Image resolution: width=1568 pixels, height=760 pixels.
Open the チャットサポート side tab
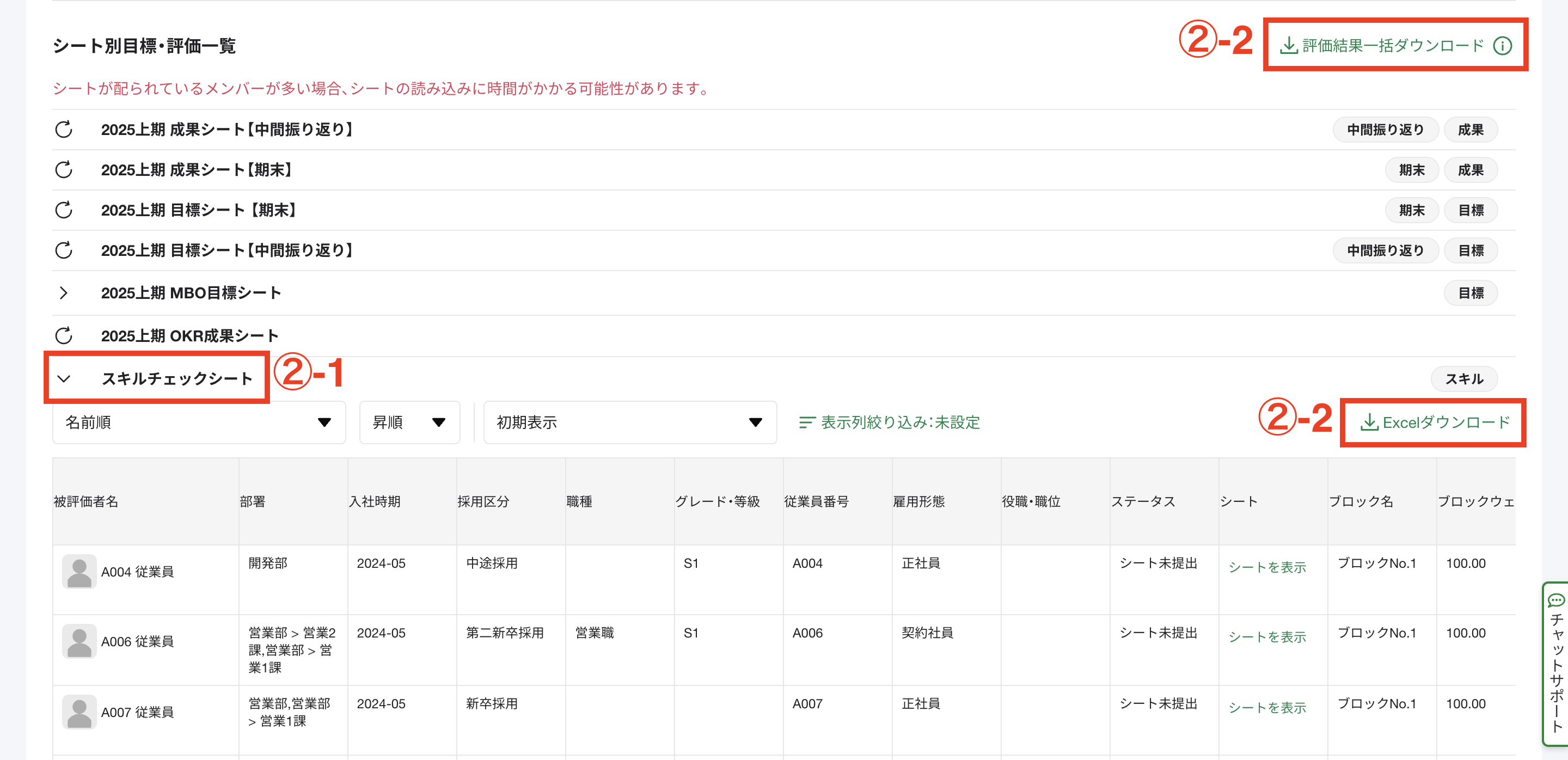(1555, 663)
